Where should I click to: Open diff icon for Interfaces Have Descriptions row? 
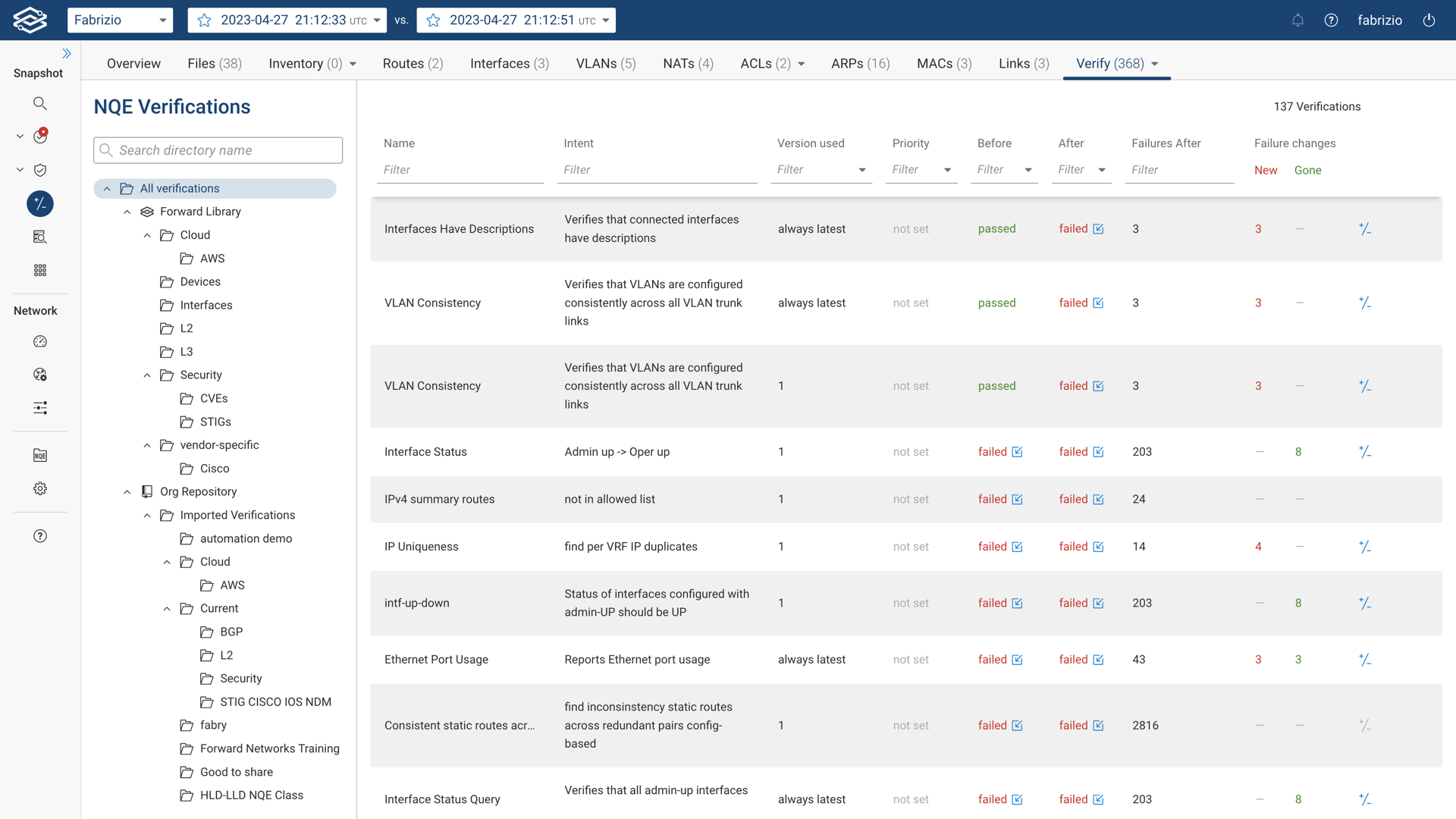(1364, 229)
